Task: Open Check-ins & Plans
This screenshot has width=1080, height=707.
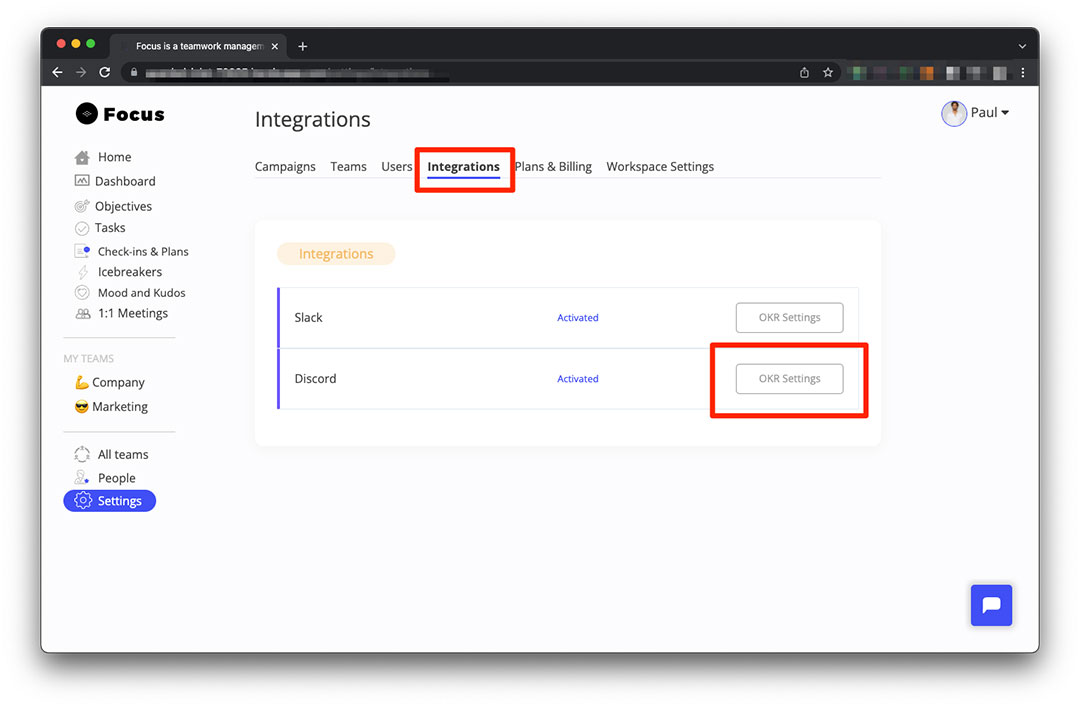Action: [x=143, y=252]
